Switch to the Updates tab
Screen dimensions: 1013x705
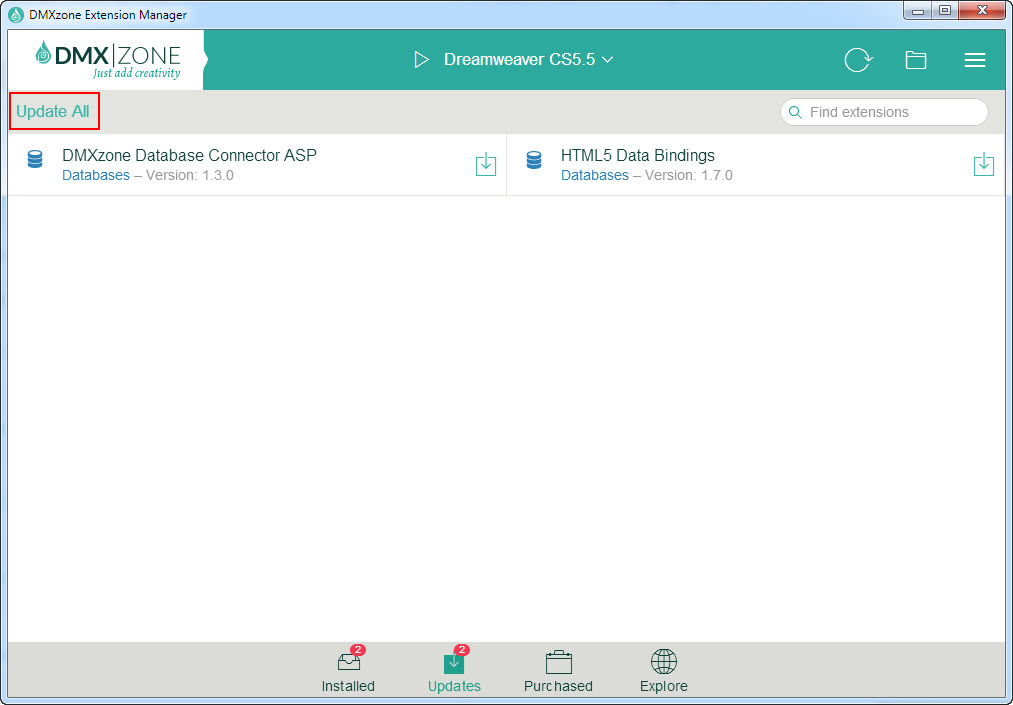[454, 669]
